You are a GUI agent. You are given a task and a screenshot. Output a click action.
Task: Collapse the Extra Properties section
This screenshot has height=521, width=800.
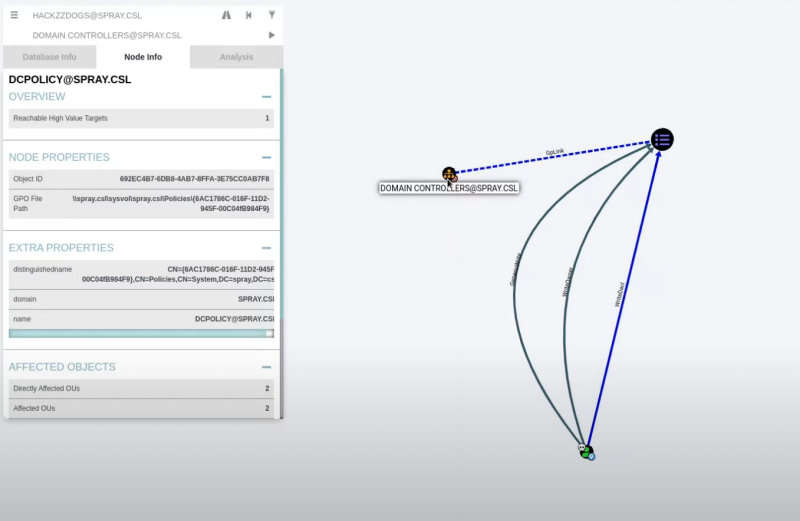[x=266, y=248]
